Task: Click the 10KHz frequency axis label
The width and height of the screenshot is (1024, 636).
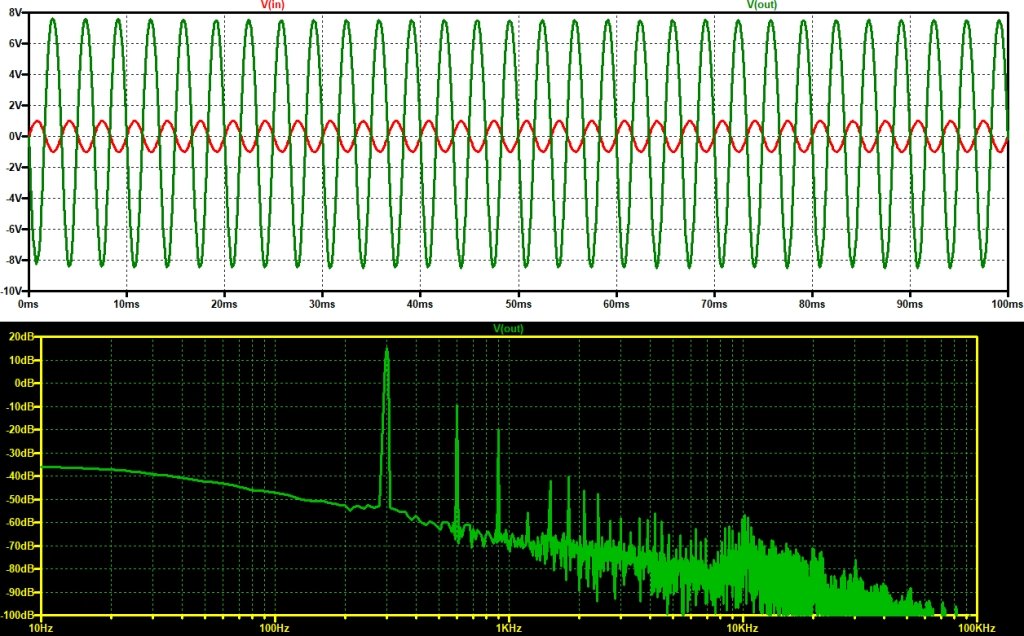Action: coord(741,628)
